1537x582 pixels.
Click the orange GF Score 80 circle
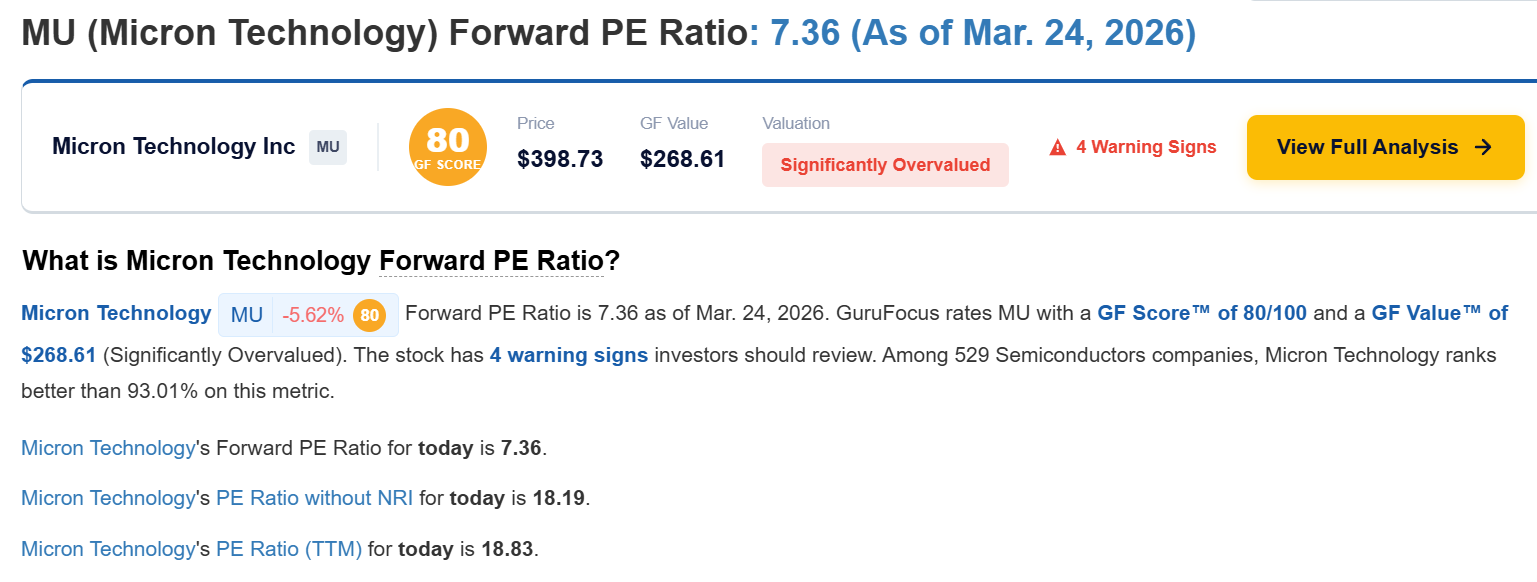click(x=447, y=147)
